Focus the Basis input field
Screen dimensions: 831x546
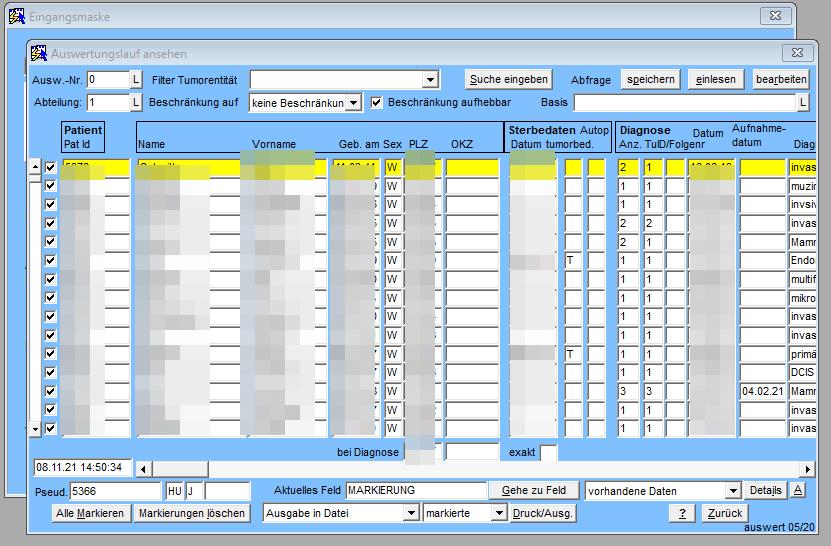point(685,102)
